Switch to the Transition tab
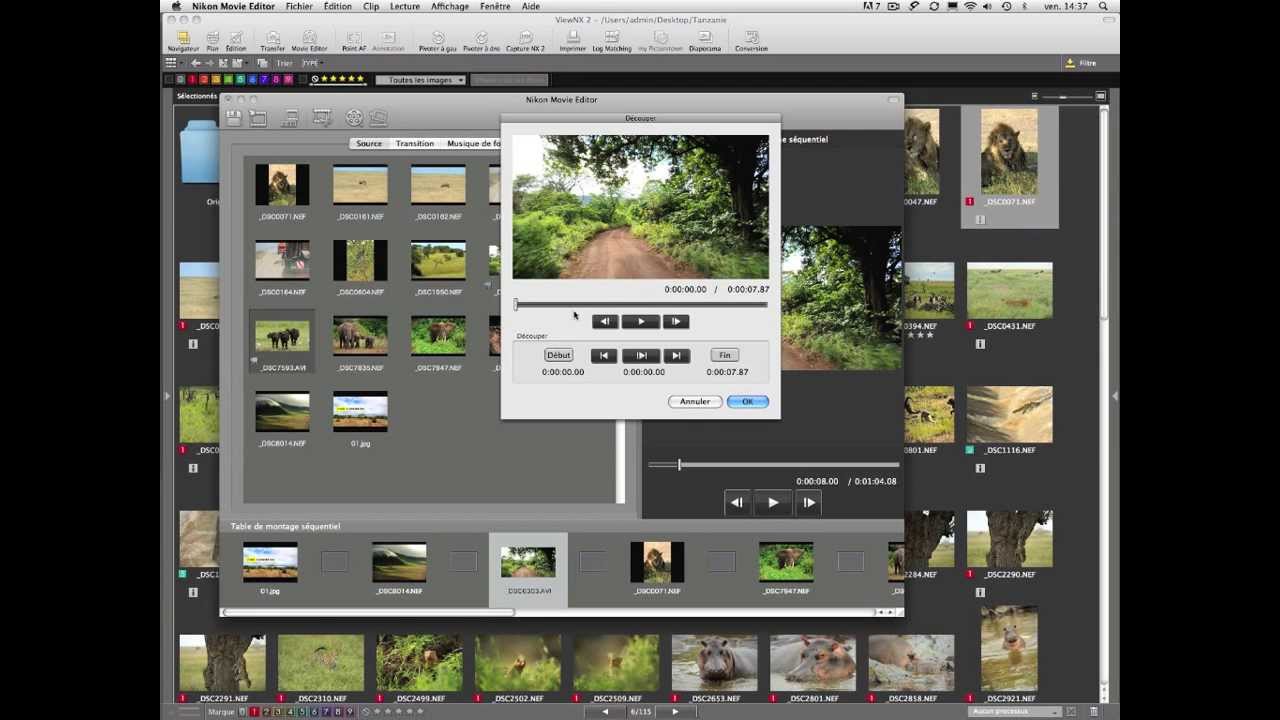 coord(414,144)
